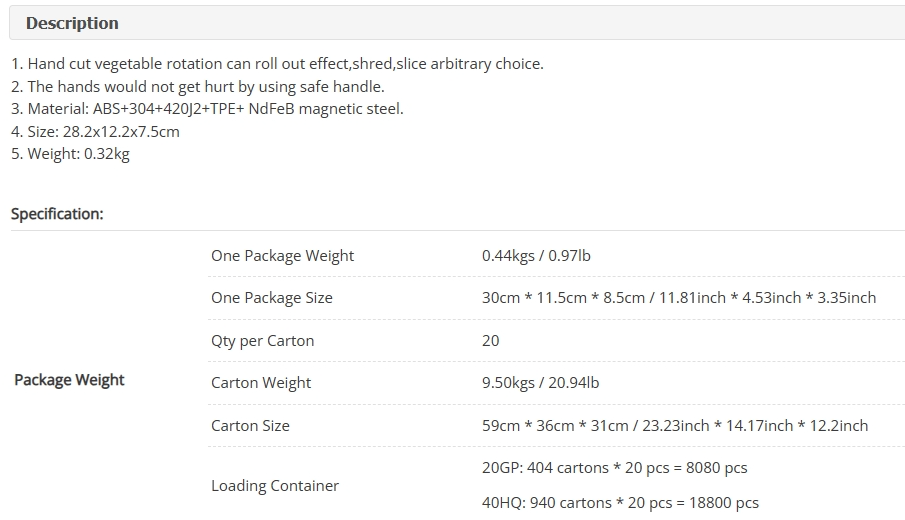Click the Description section header

point(72,23)
